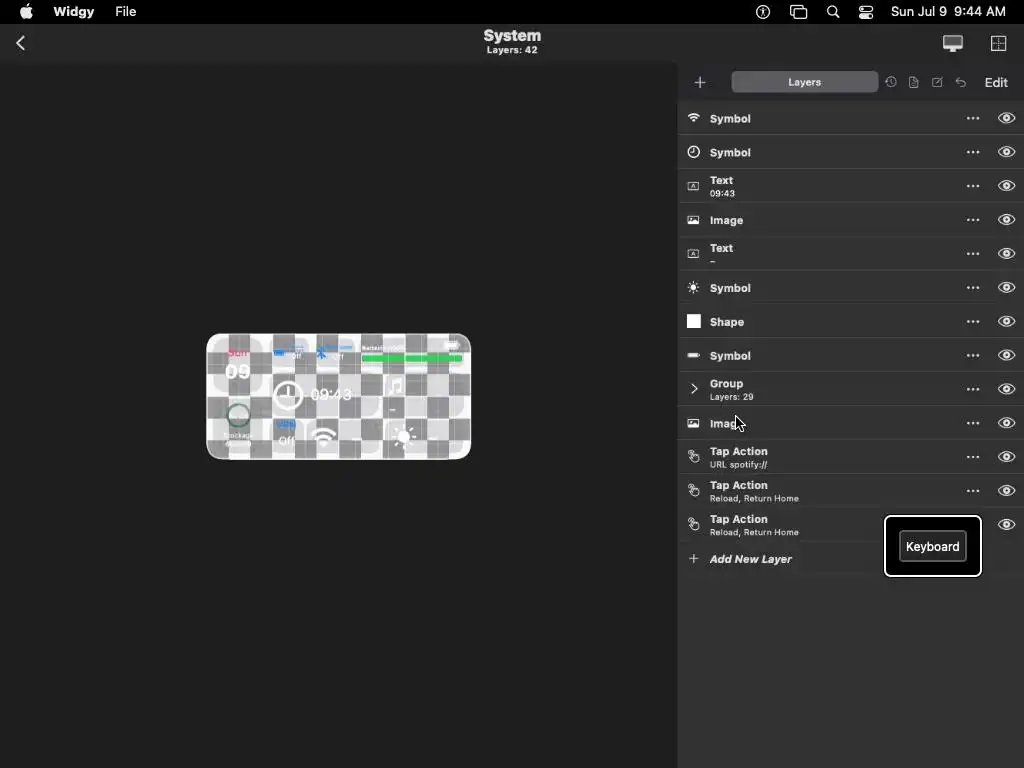Expand the Group layer chevron

coord(694,389)
